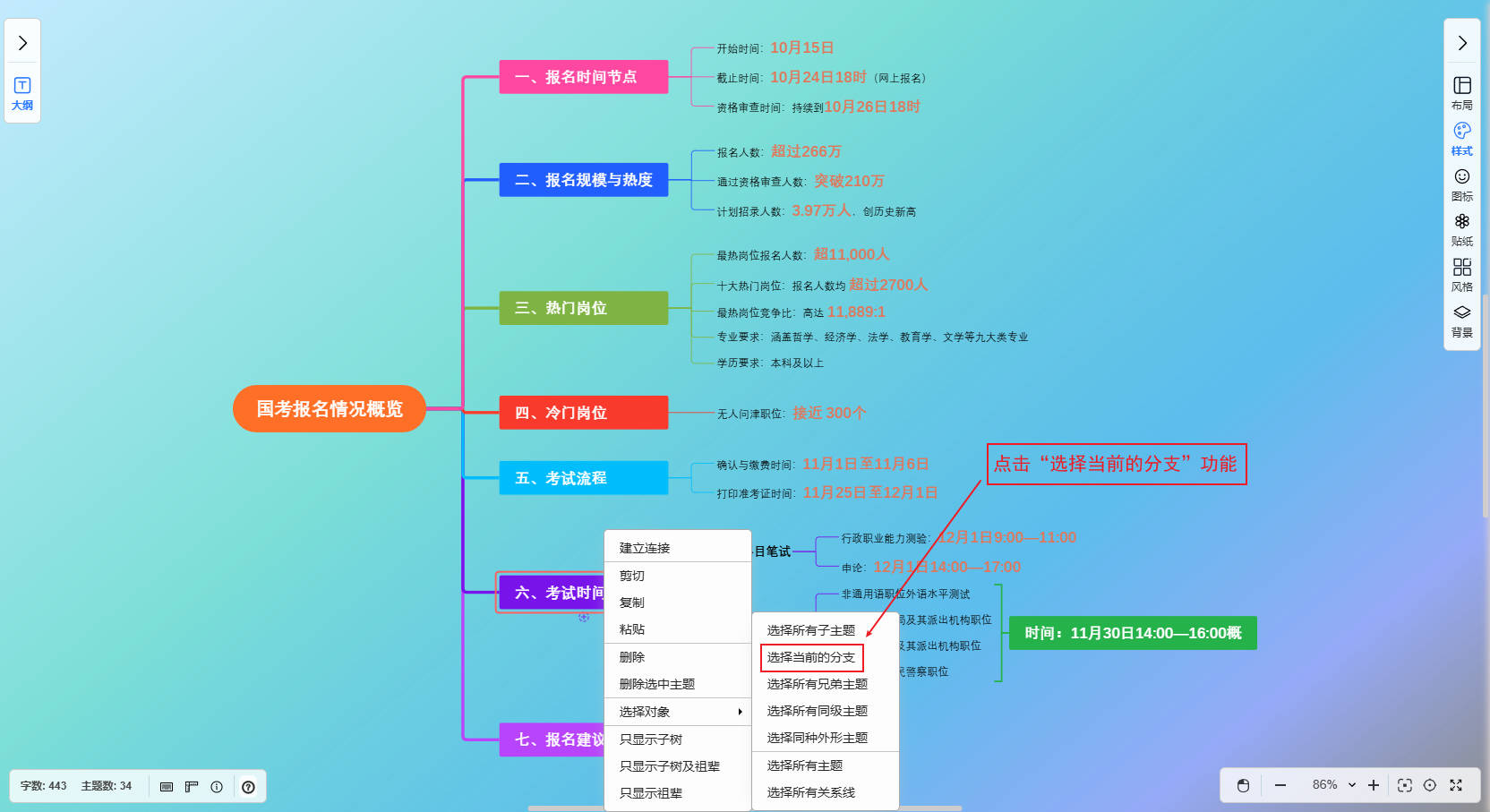Toggle mouse mode in zoom bar
Viewport: 1490px width, 812px height.
1243,785
